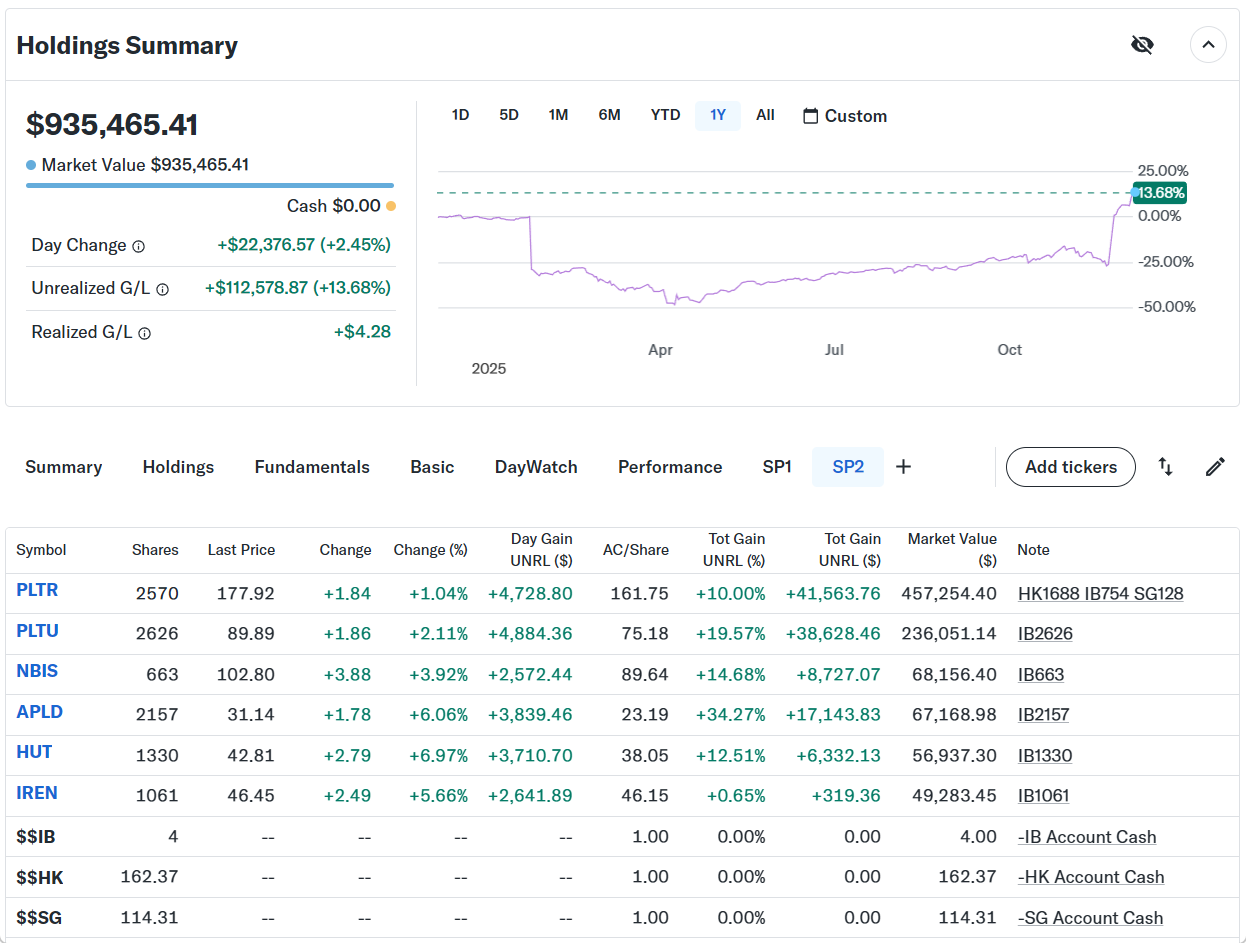This screenshot has width=1246, height=943.
Task: Click the 13.68% chart endpoint marker
Action: coord(1136,192)
